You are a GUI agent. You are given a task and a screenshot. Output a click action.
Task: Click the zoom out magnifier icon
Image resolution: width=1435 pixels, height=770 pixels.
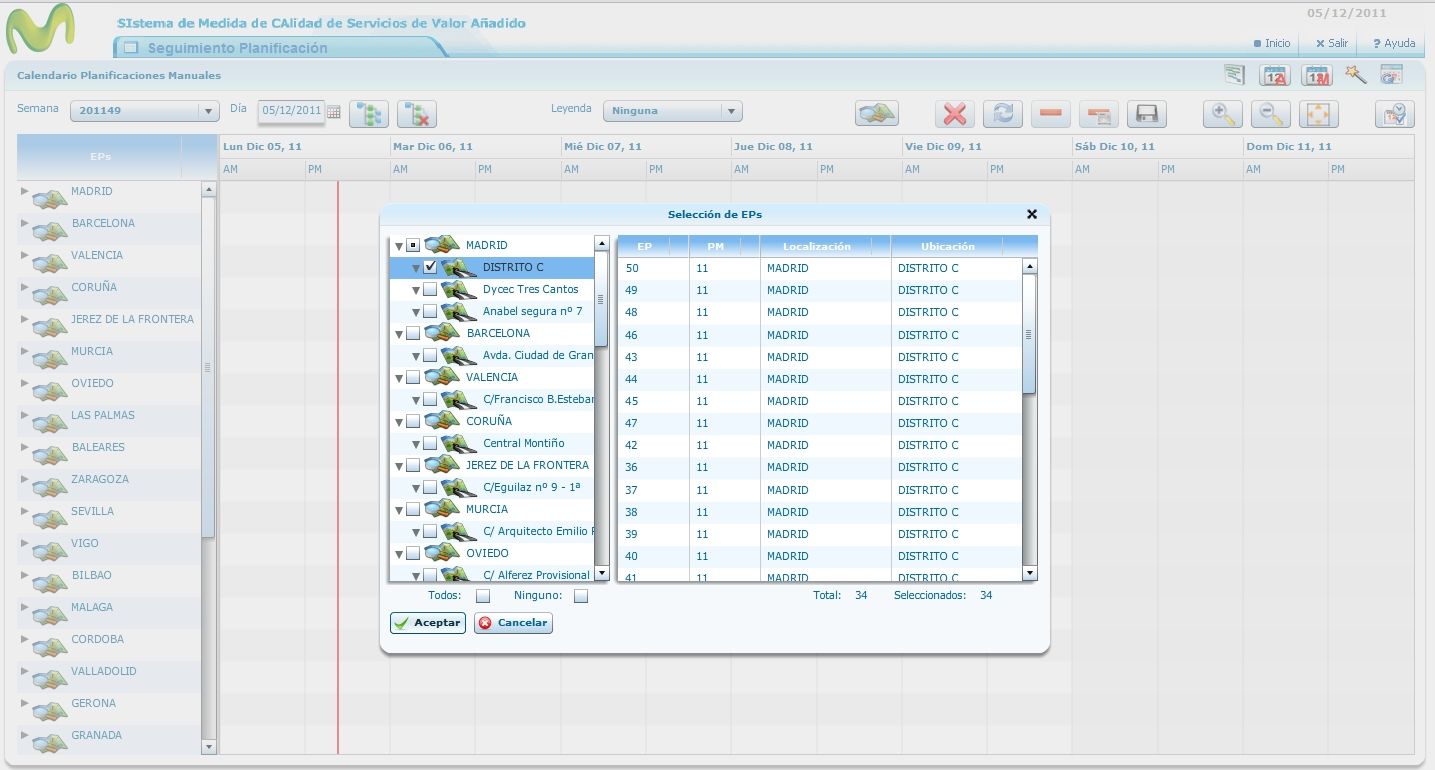[x=1270, y=114]
